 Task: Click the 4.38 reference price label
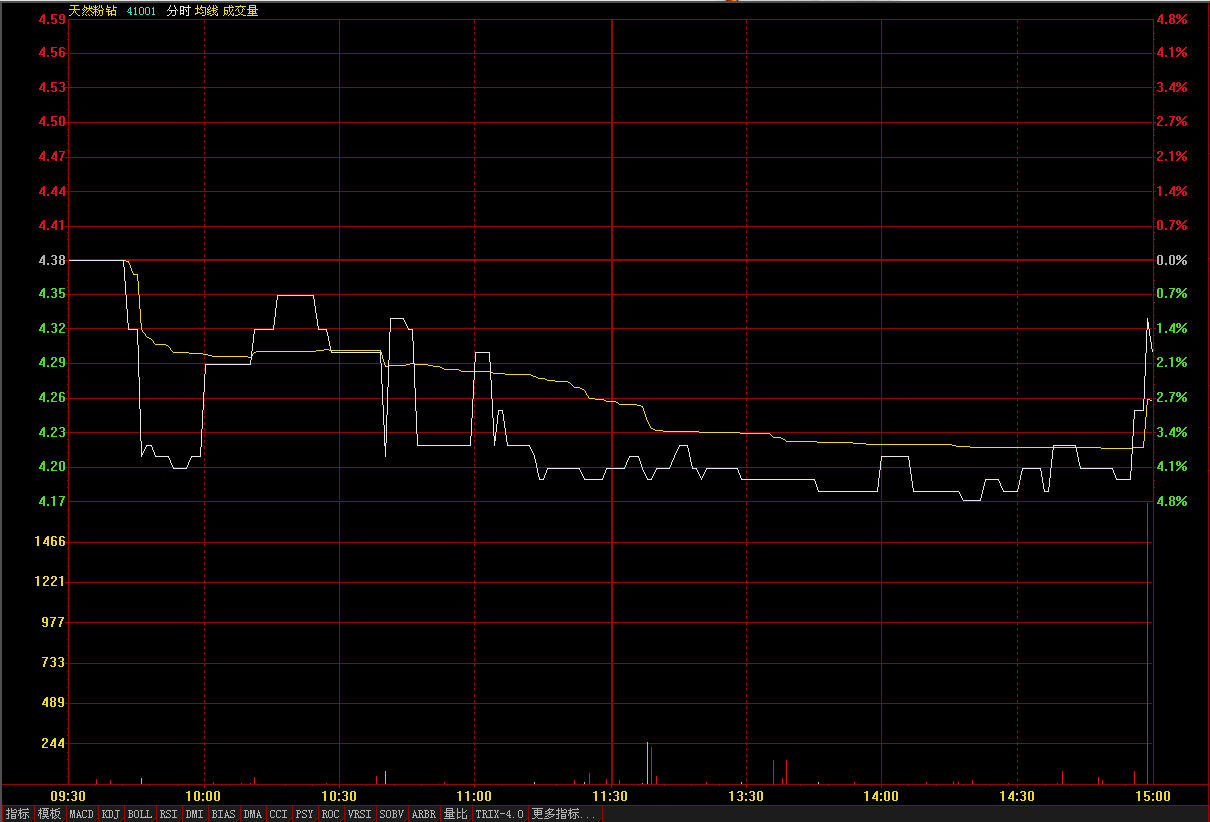pos(52,260)
